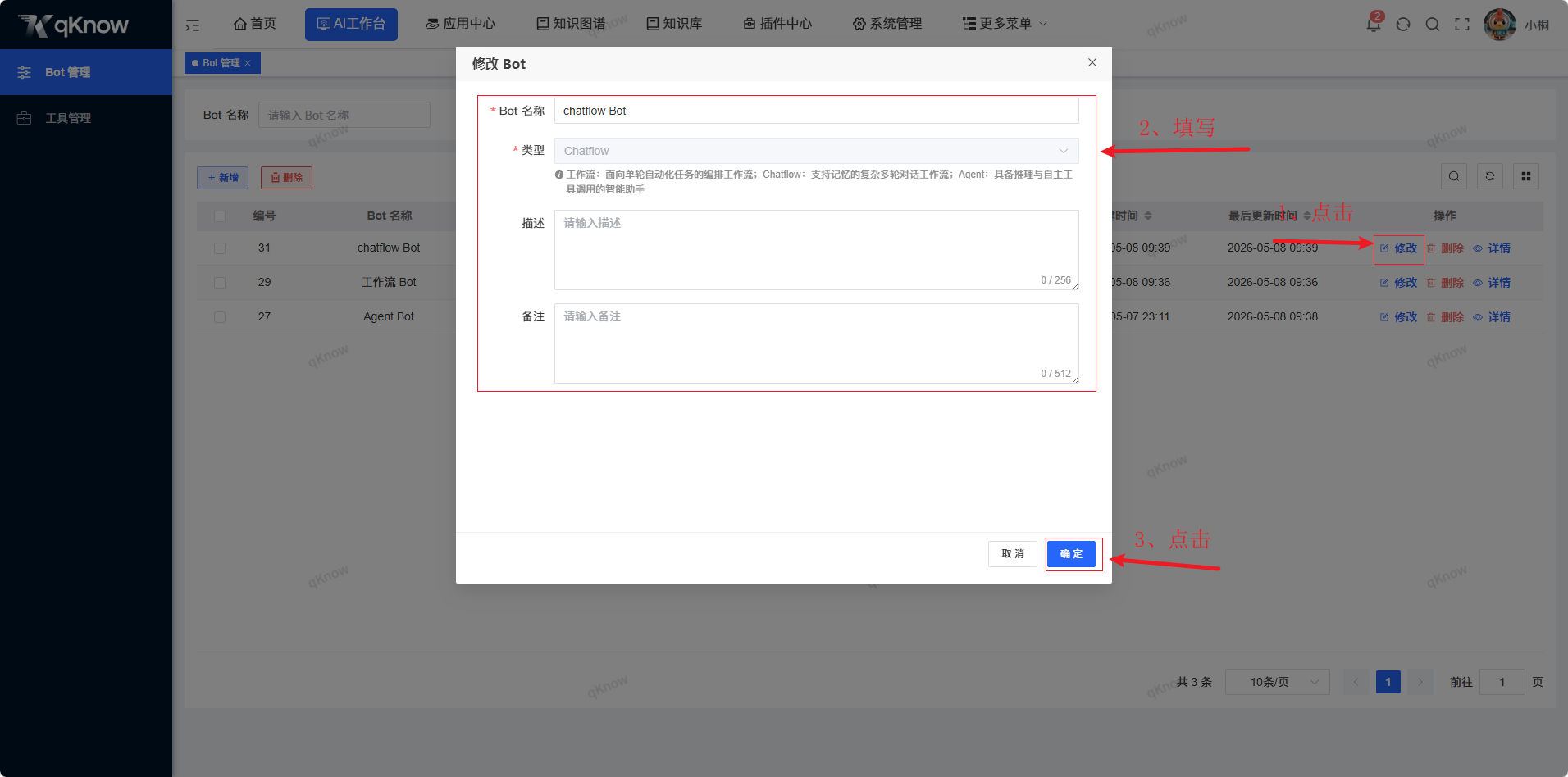Click table search toggle icon
This screenshot has height=777, width=1568.
[x=1454, y=176]
